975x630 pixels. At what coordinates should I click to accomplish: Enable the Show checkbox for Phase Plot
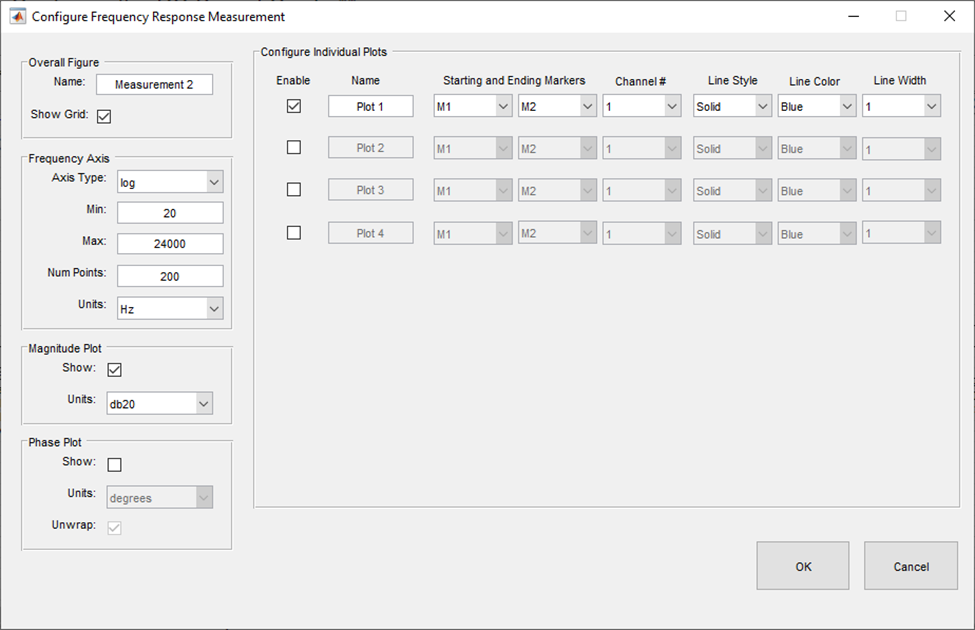click(x=115, y=464)
